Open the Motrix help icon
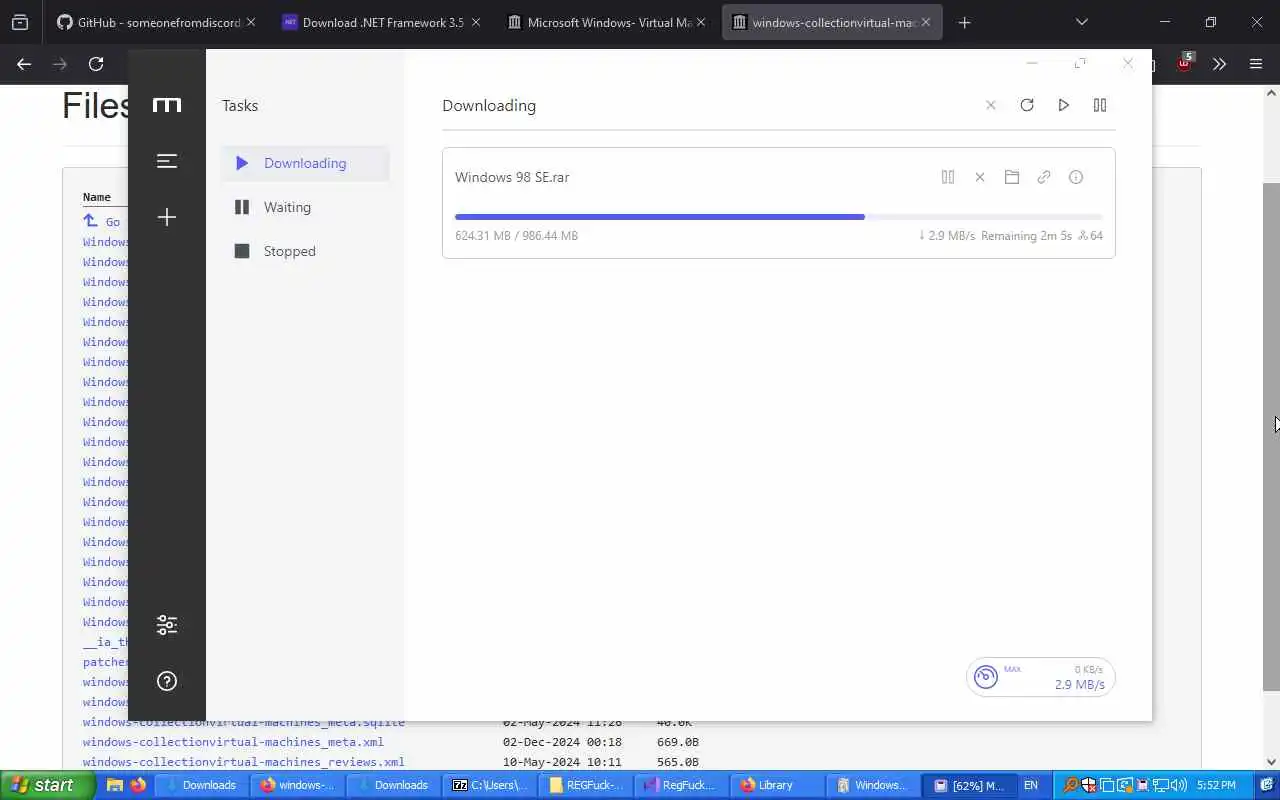This screenshot has width=1280, height=800. 167,681
